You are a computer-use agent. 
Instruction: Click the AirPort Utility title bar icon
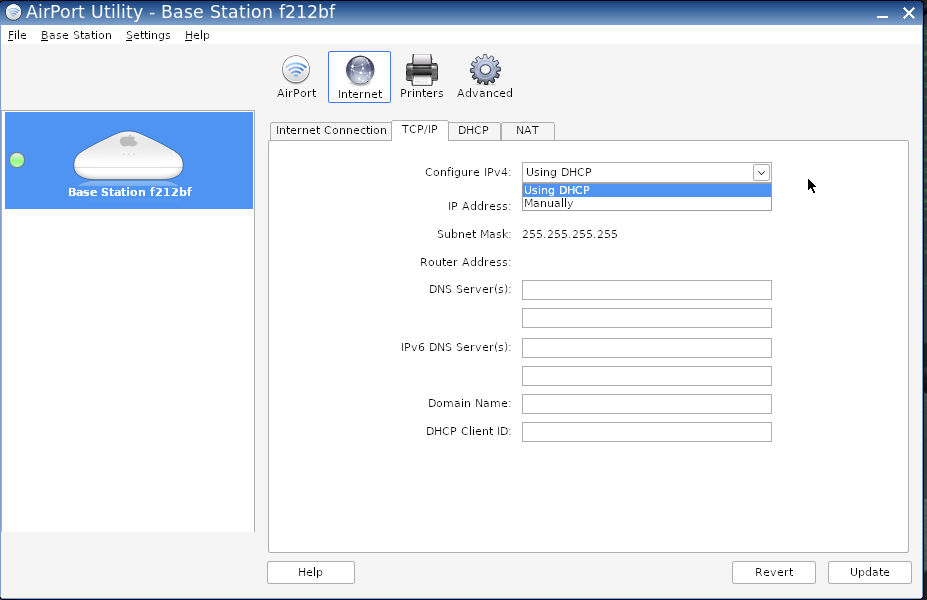[x=13, y=13]
